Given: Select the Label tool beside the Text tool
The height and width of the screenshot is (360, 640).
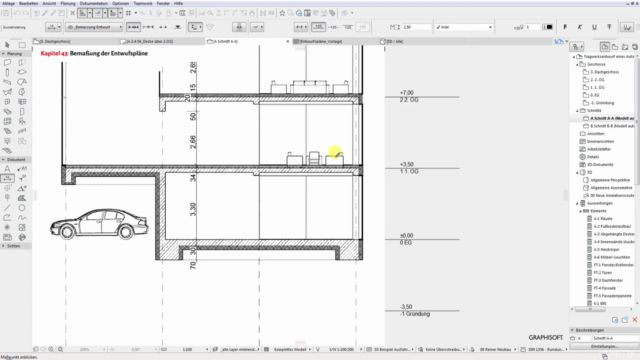Looking at the screenshot, I should tap(22, 169).
